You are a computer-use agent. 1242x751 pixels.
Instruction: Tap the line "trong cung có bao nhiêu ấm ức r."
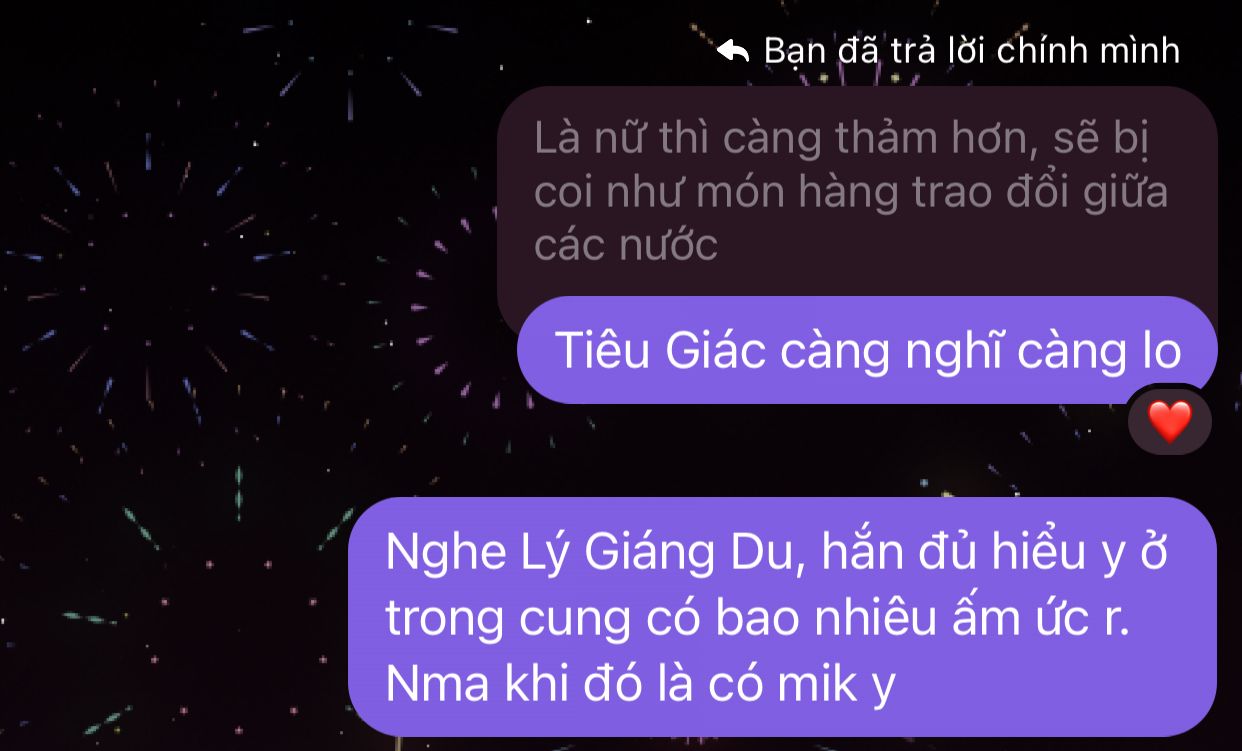757,620
